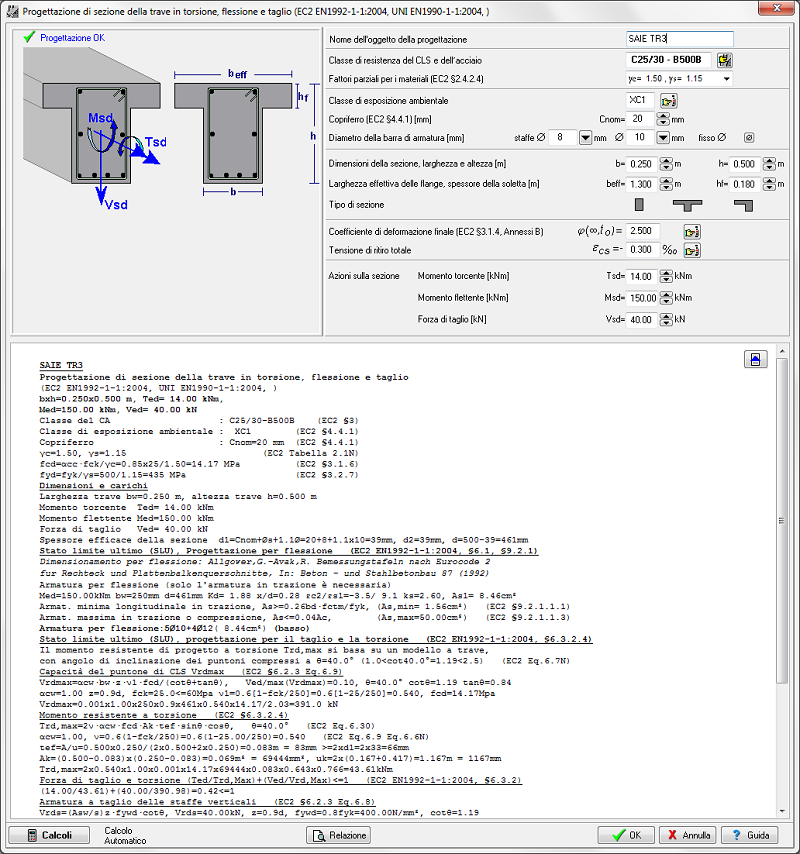Confirm with the OK button
Screen dimensions: 800x854
coord(627,835)
